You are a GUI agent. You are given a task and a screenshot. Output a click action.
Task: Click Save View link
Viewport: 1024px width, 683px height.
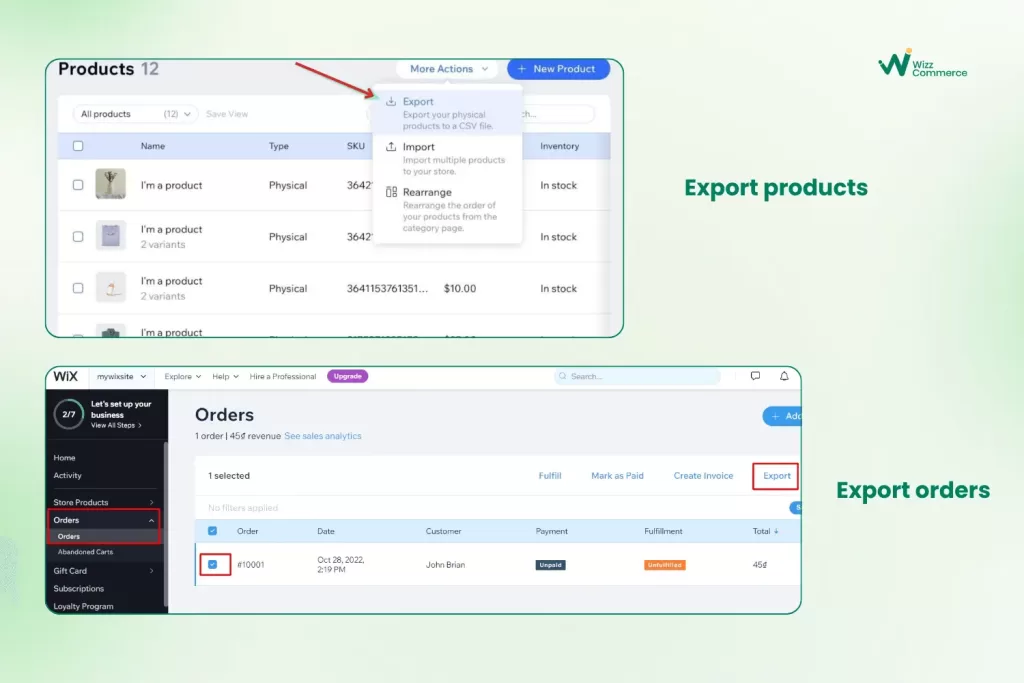(227, 114)
